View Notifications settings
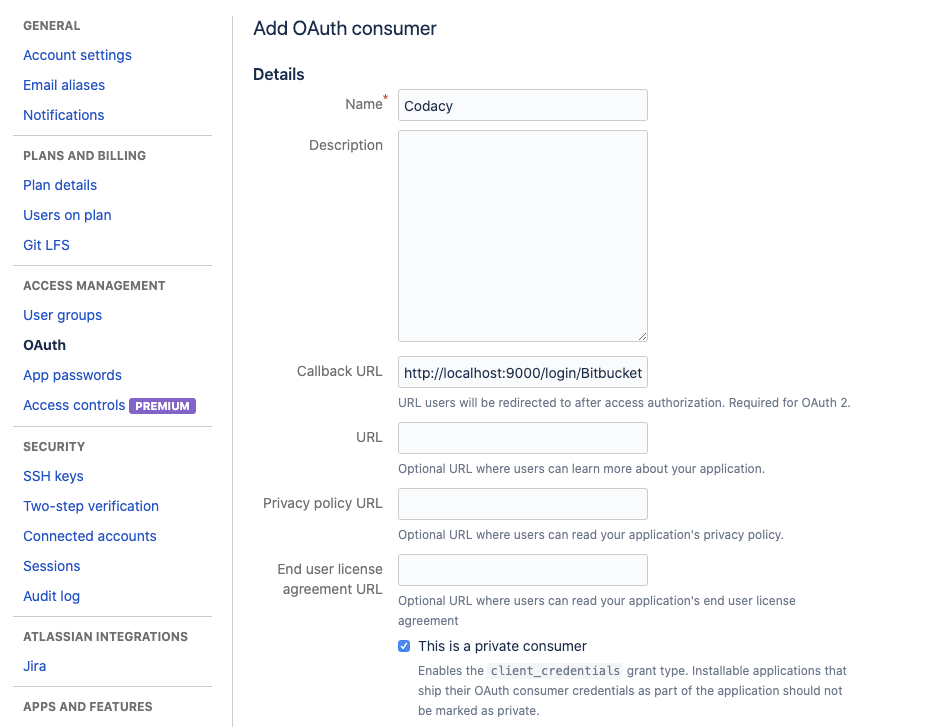 (63, 115)
